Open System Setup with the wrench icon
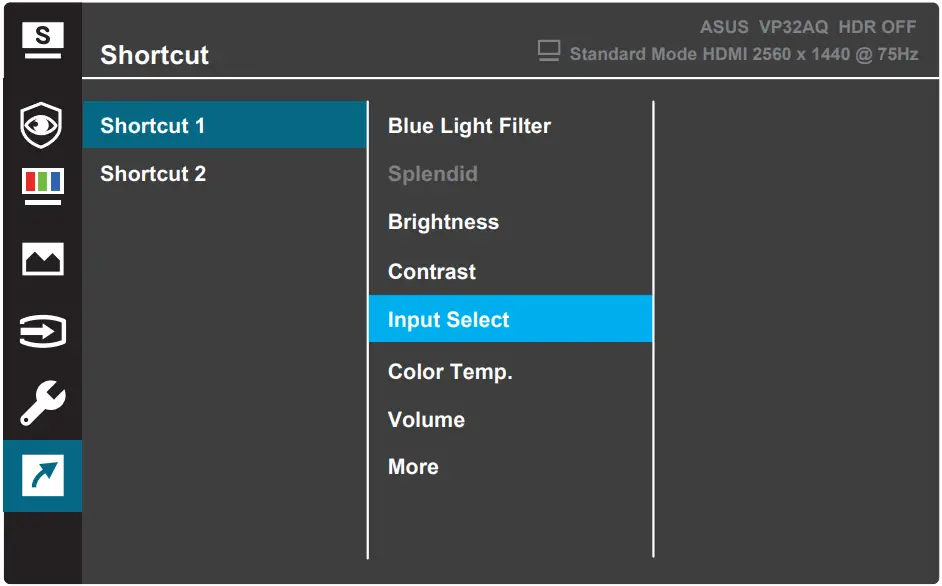This screenshot has height=586, width=942. (x=41, y=404)
